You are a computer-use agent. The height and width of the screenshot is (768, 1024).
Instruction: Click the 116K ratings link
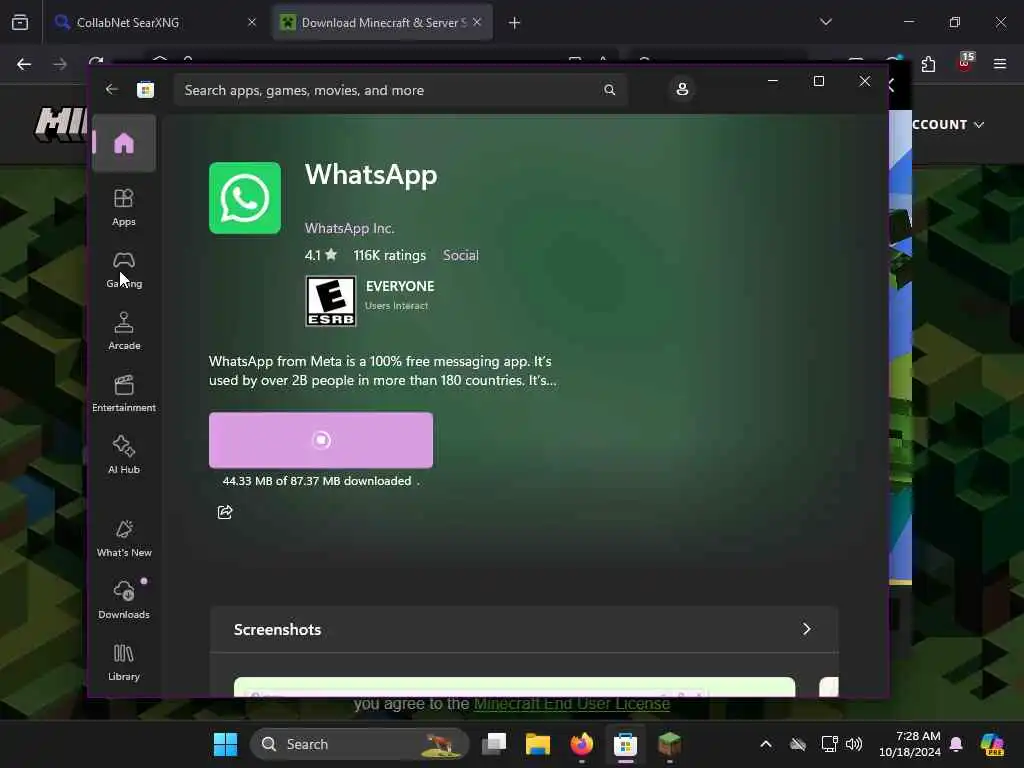[x=389, y=255]
